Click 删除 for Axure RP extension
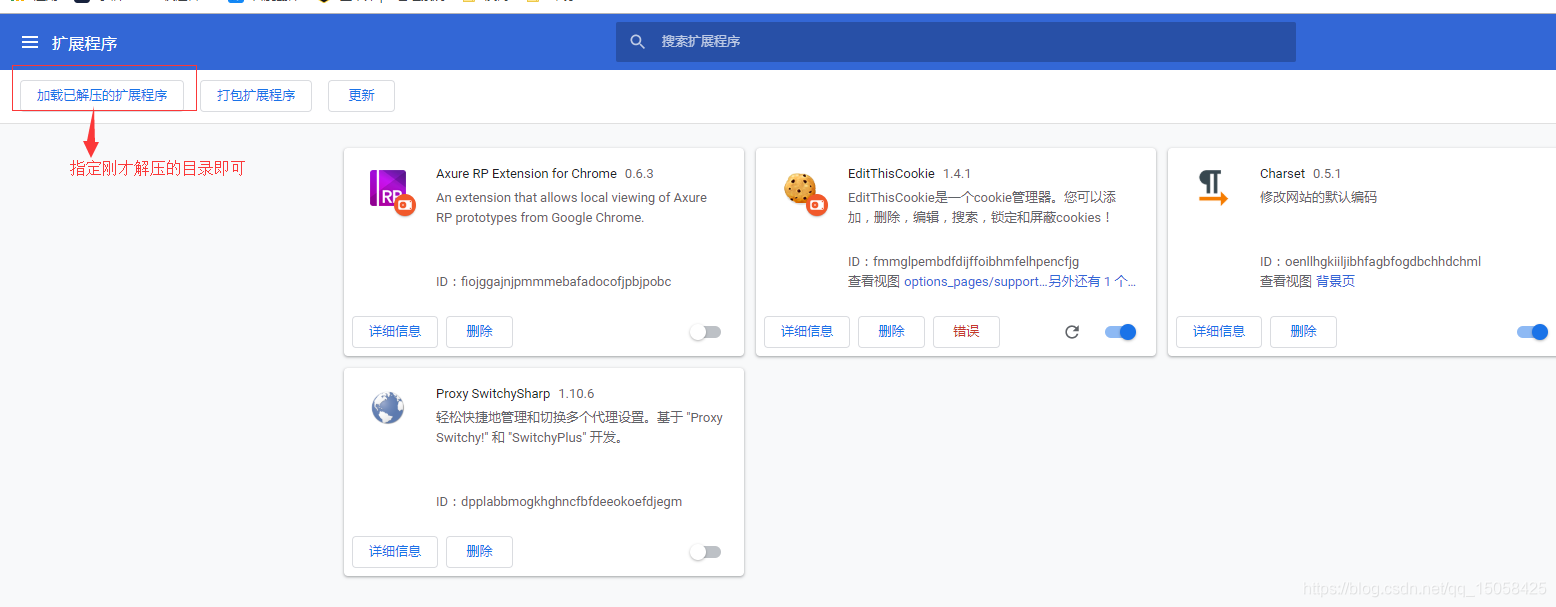Viewport: 1556px width, 607px height. point(479,332)
